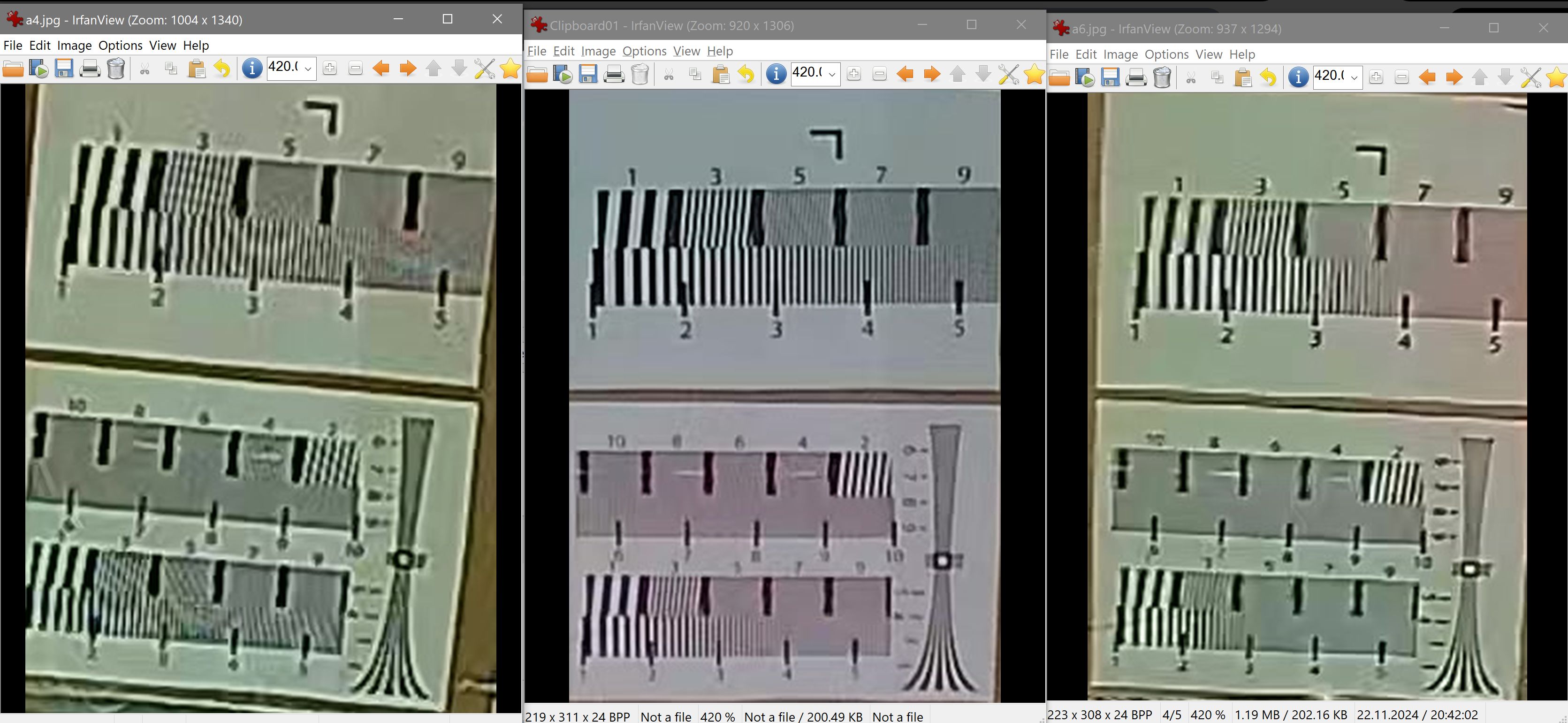Click the Image Information icon in a6.jpg window
Screen dimensions: 1568x723
[1298, 77]
